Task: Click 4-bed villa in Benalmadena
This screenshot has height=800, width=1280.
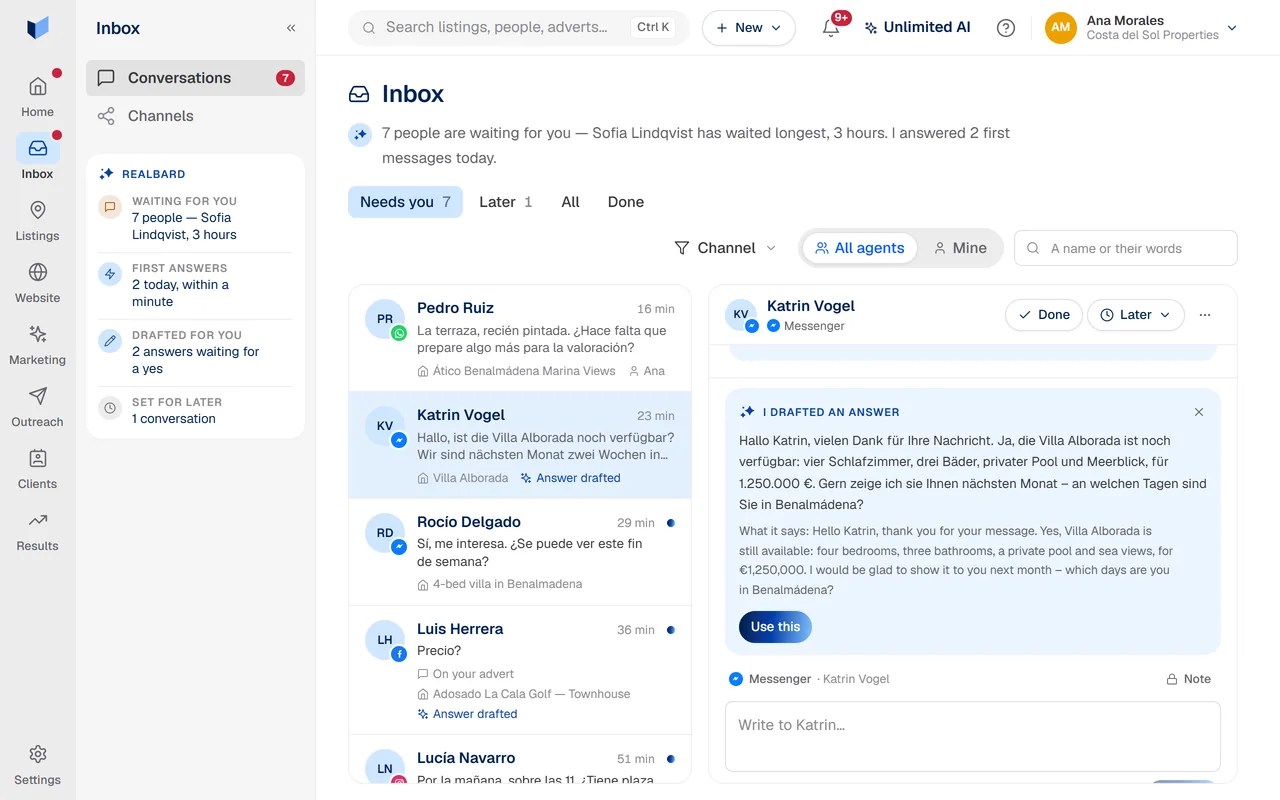Action: 500,584
